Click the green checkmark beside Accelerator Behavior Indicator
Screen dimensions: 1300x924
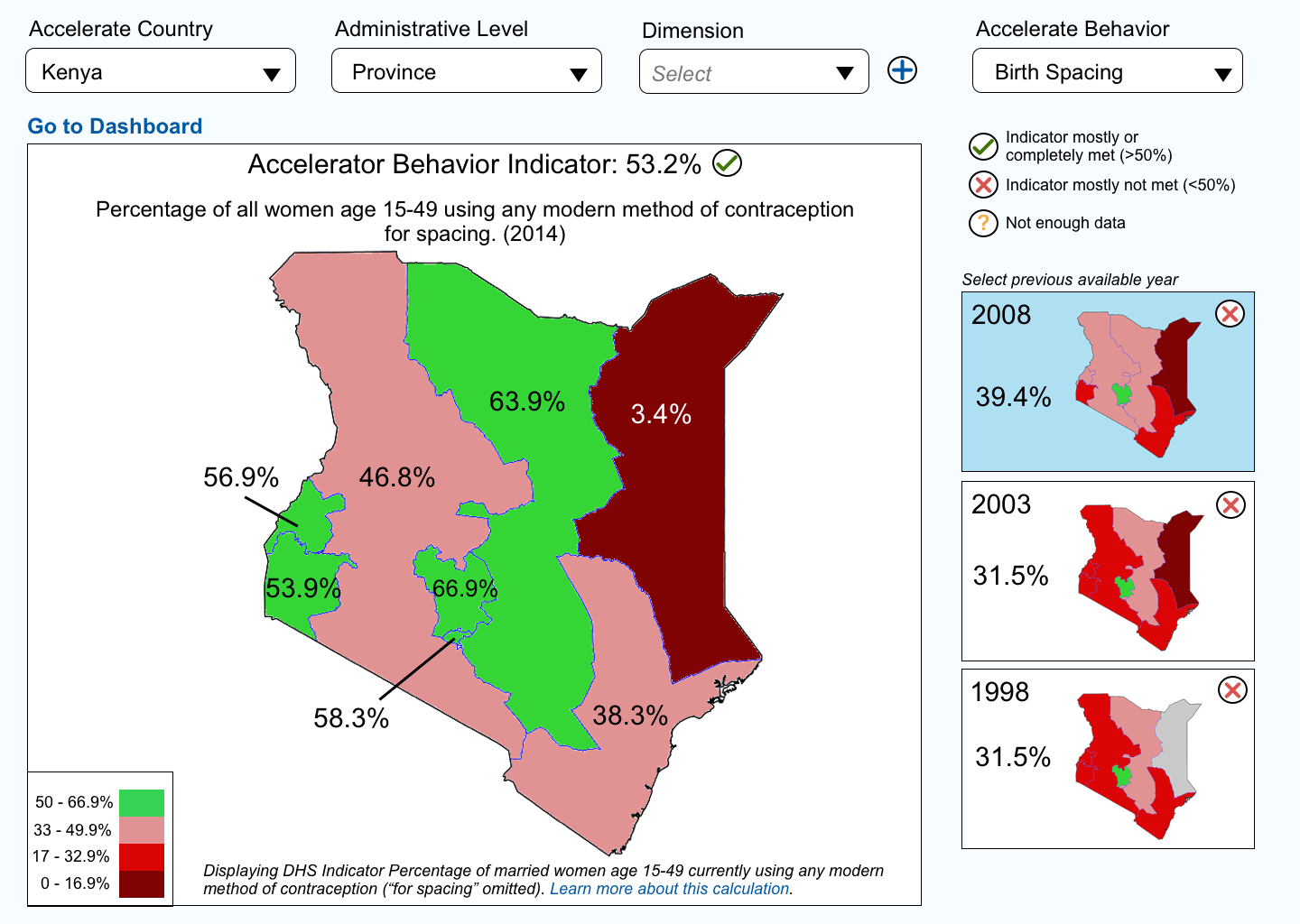(x=727, y=163)
